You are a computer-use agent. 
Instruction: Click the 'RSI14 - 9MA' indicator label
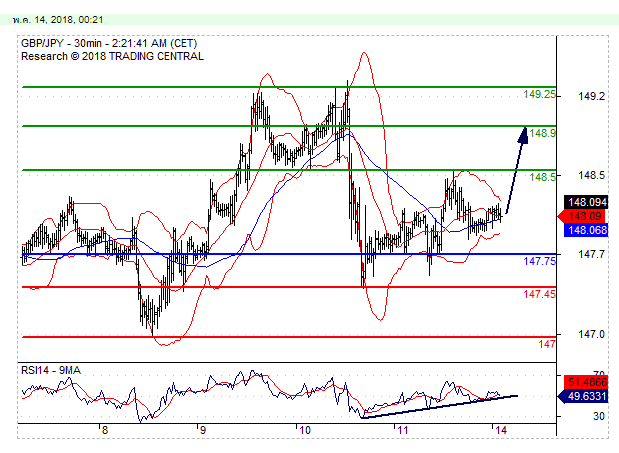[51, 370]
